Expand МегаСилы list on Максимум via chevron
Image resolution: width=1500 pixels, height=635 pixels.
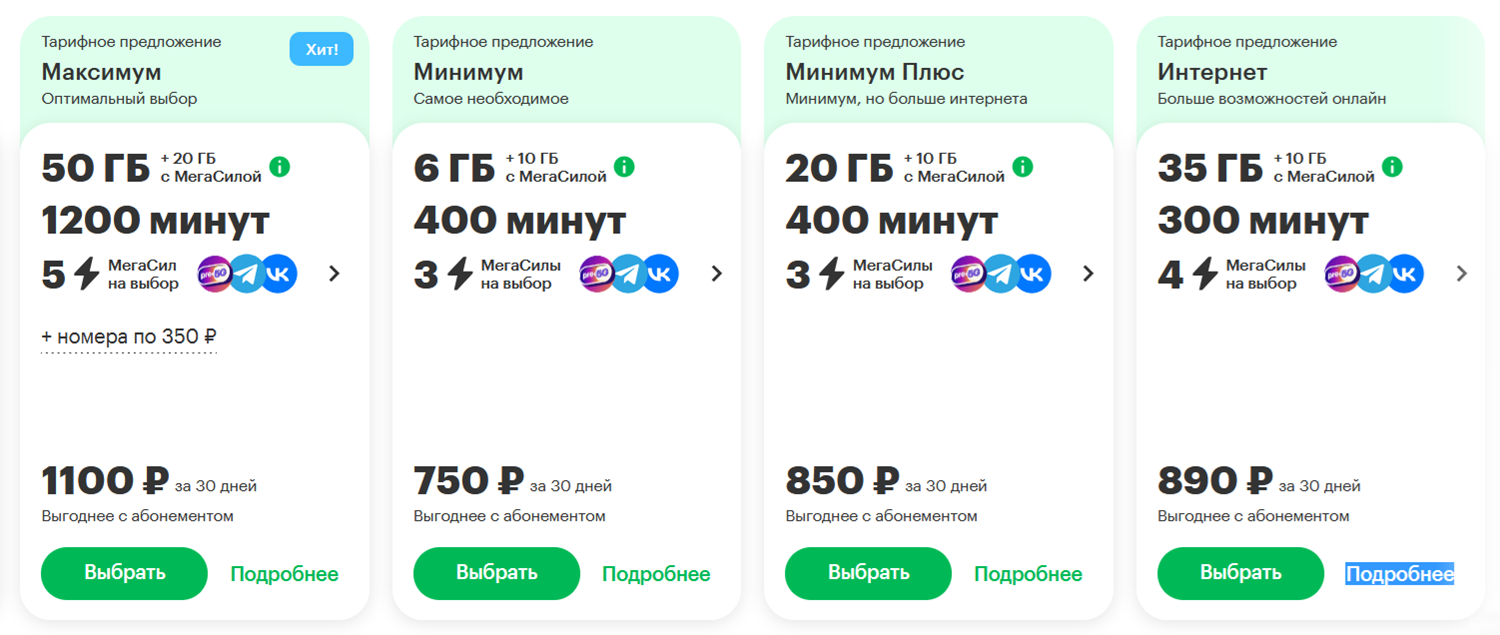(x=334, y=272)
